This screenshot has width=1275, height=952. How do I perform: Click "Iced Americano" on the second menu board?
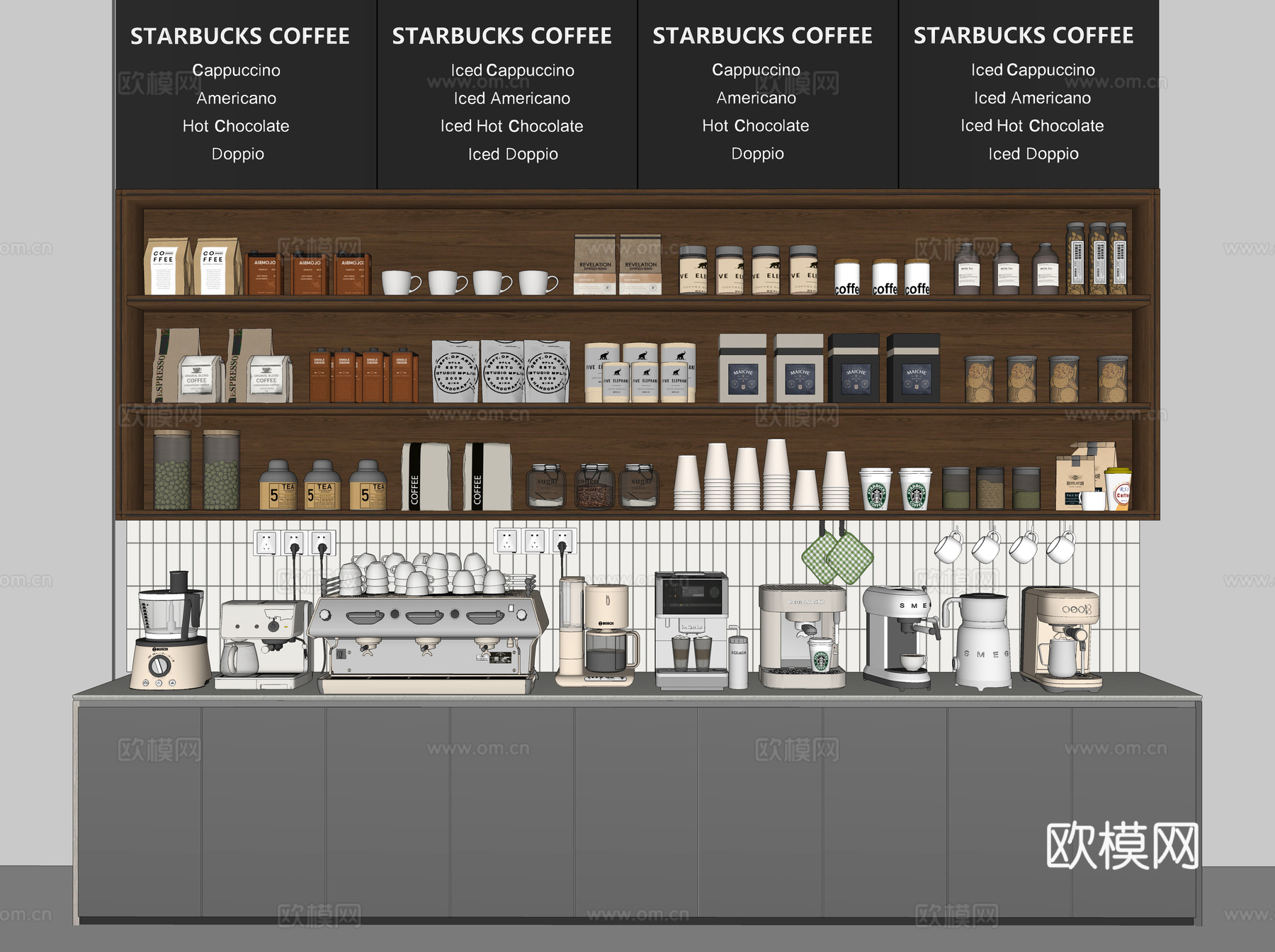512,98
